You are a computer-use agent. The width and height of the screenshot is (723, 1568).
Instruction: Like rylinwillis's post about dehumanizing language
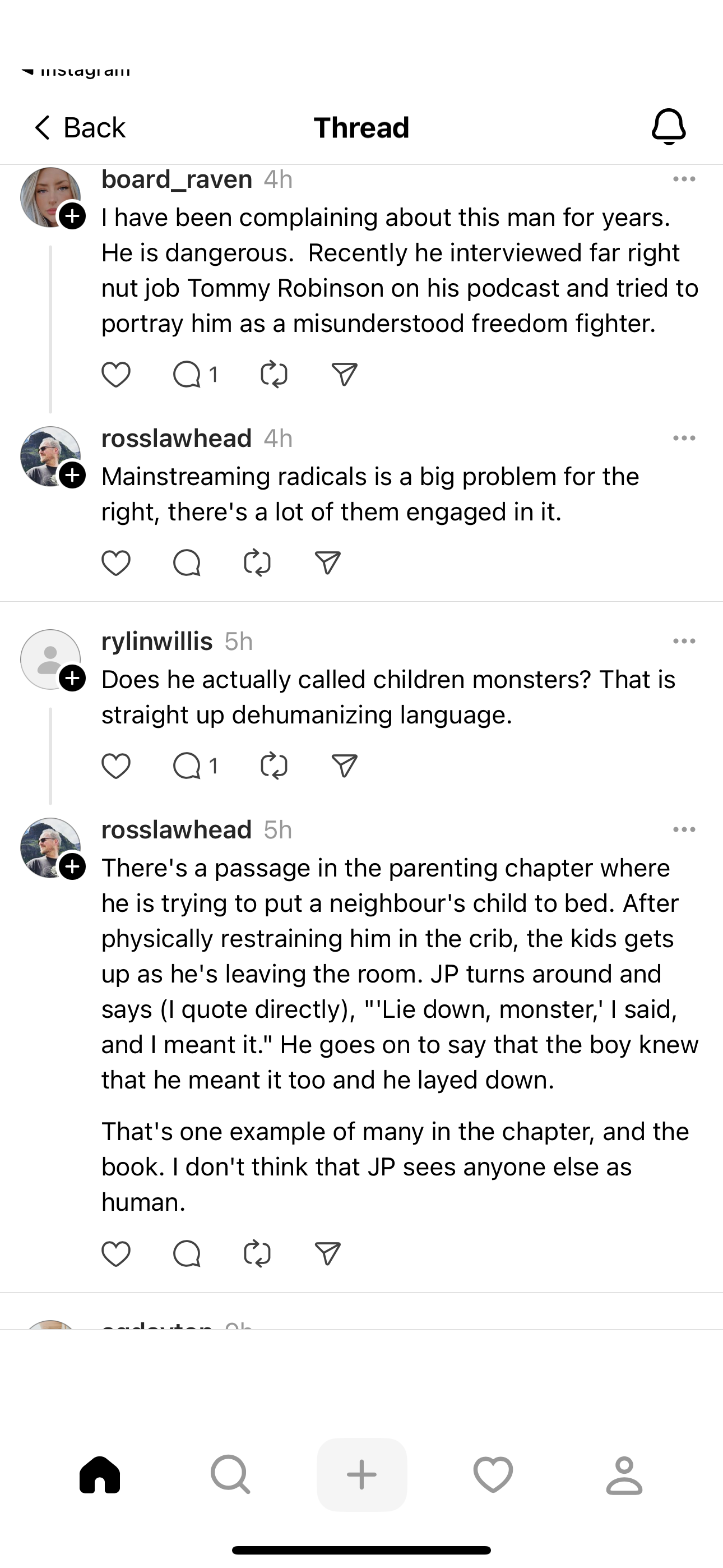[115, 765]
